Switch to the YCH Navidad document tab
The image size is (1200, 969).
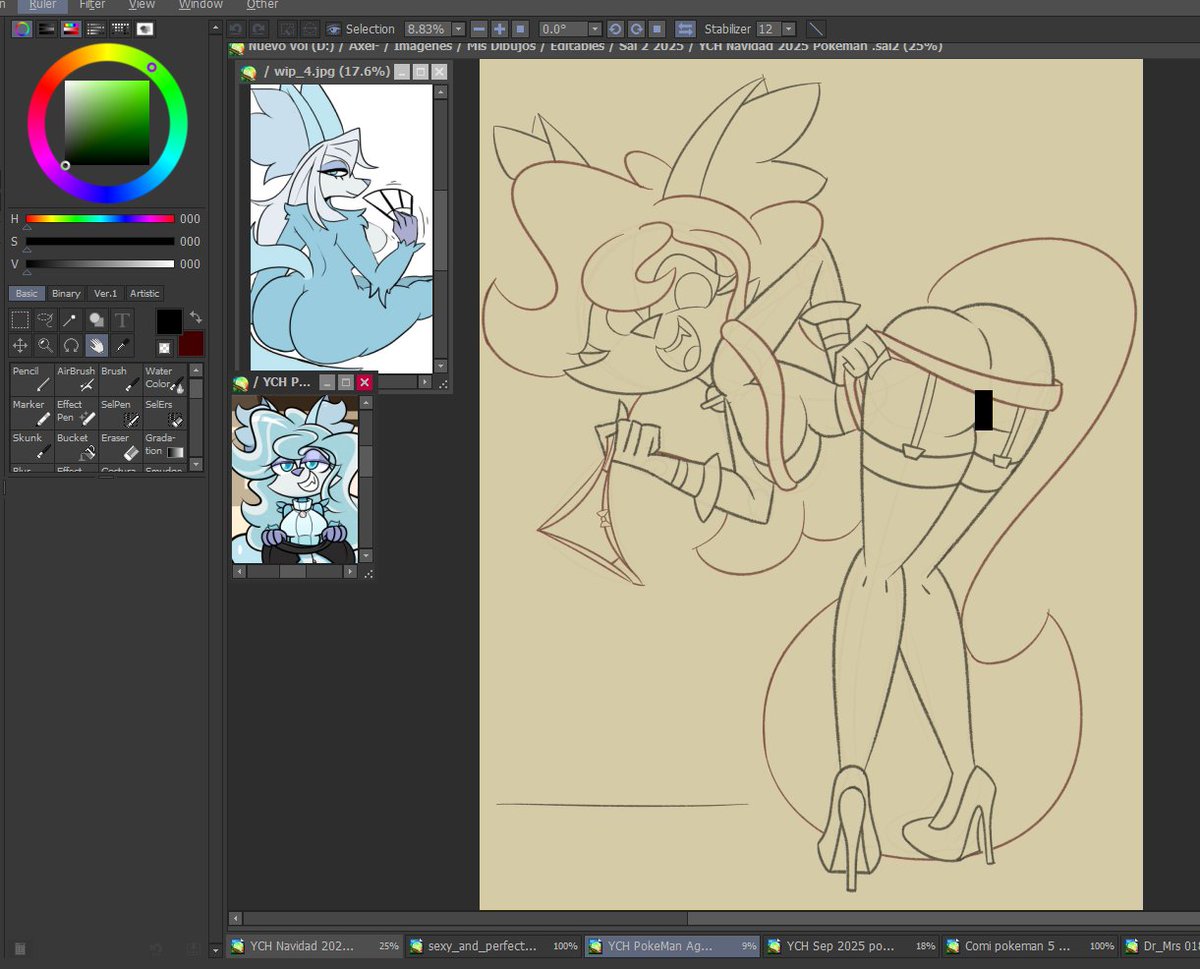(x=315, y=946)
